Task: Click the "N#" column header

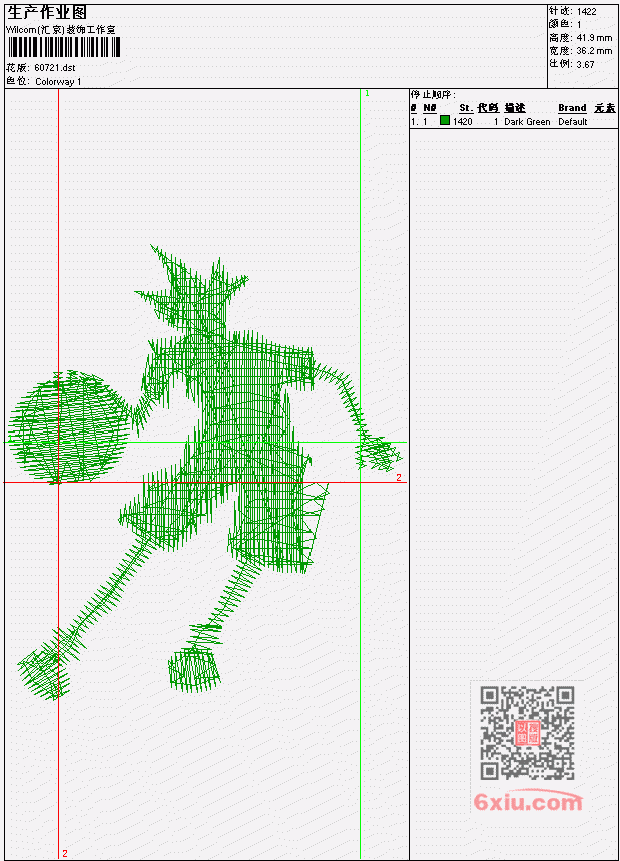Action: 430,108
